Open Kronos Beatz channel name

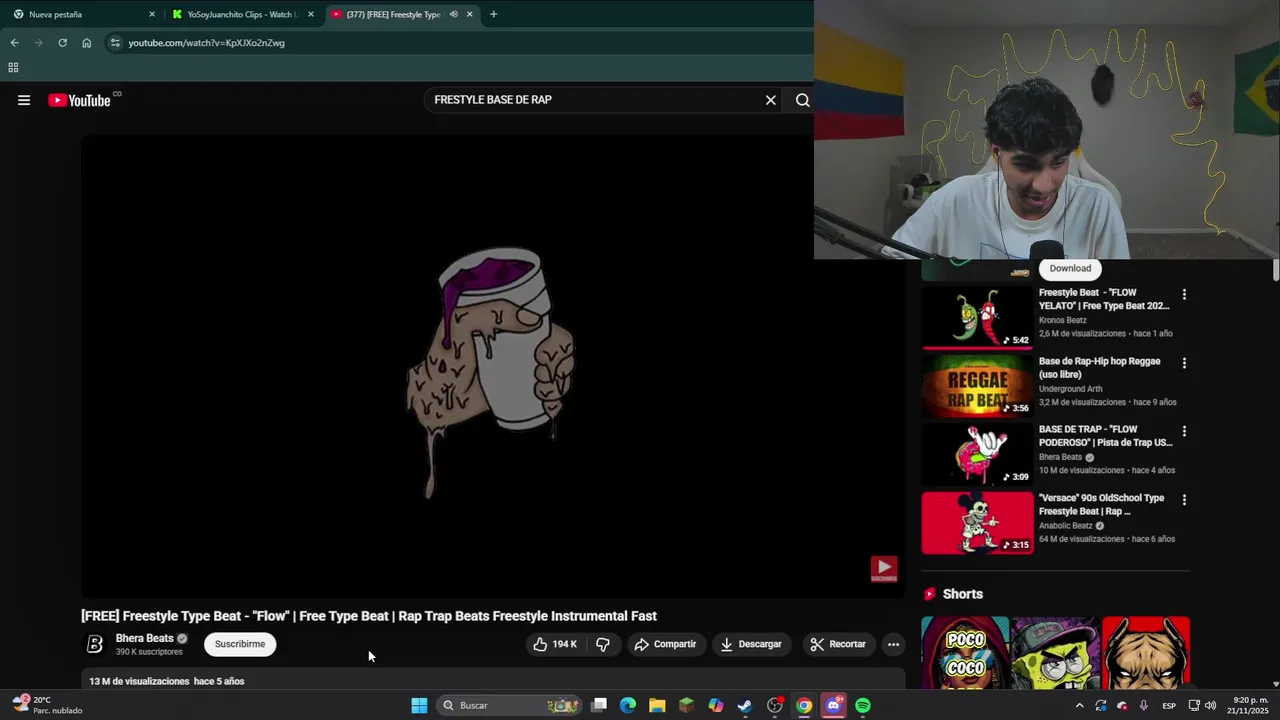pos(1063,320)
